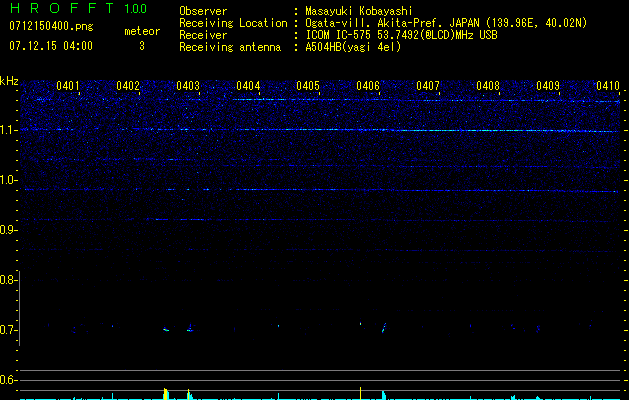Click the yellow peak in bottom intensity graph
629x400 pixels.
coord(166,394)
